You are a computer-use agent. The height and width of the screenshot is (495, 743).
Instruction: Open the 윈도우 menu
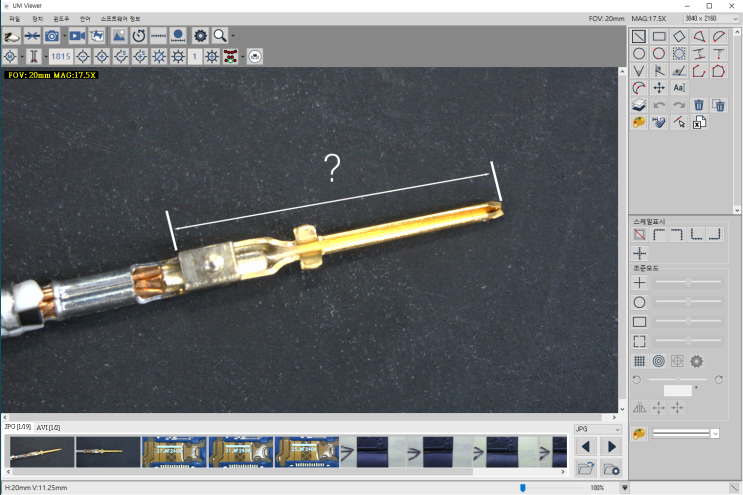(61, 19)
